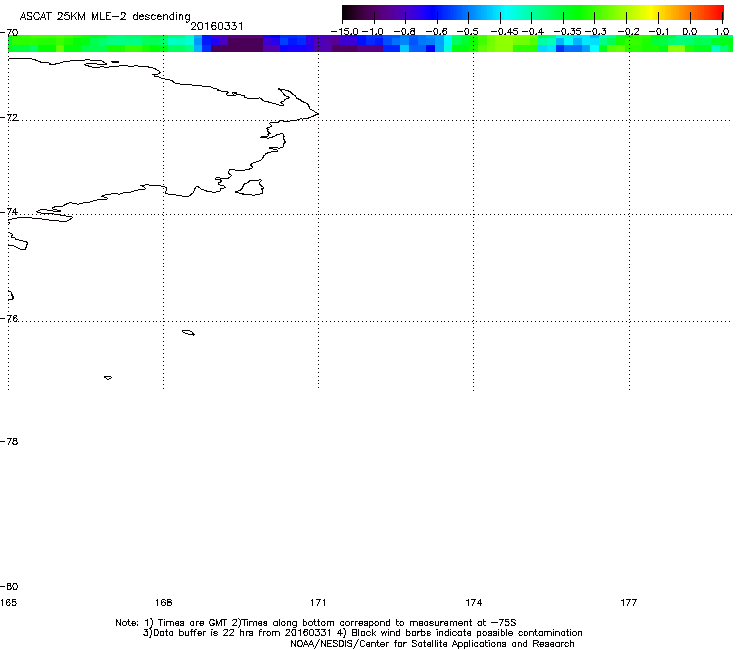The image size is (740, 650).
Task: Click the -76 latitude label
Action: pos(9,319)
